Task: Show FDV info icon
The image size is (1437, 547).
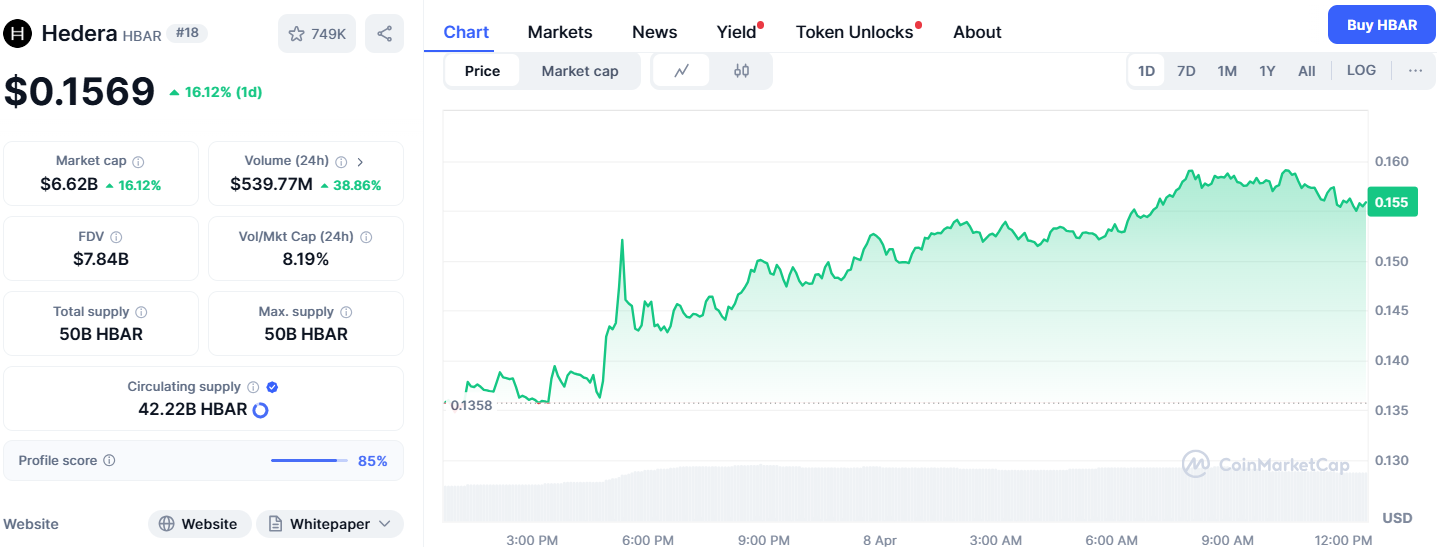Action: (x=116, y=237)
